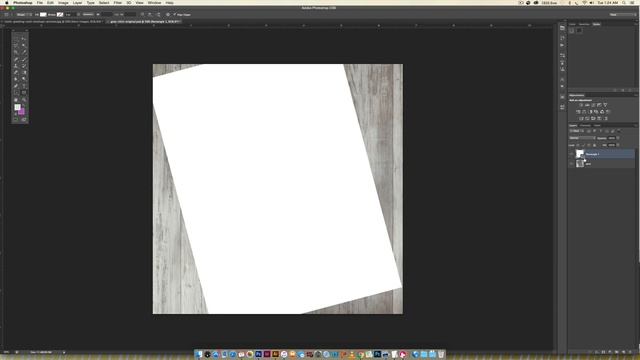640x360 pixels.
Task: Select the Hand tool
Action: 16,100
